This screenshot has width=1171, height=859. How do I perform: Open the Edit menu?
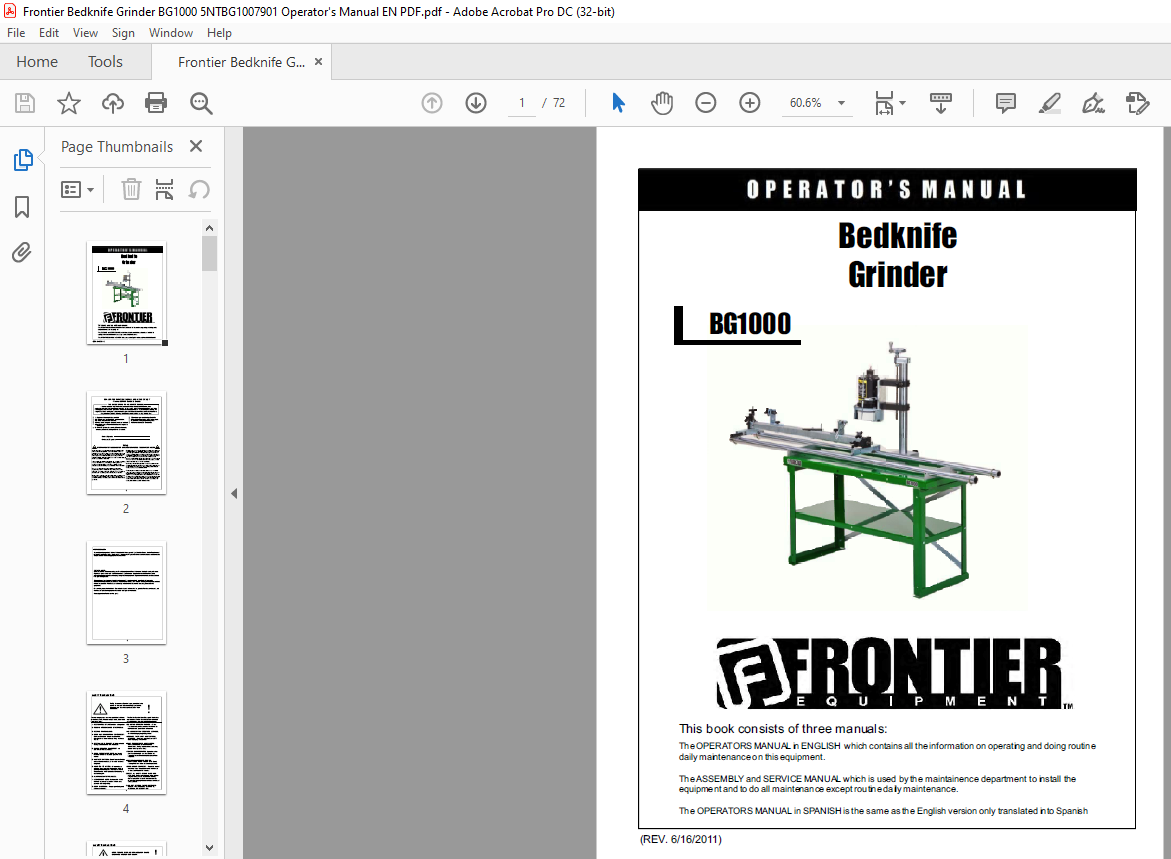point(49,33)
